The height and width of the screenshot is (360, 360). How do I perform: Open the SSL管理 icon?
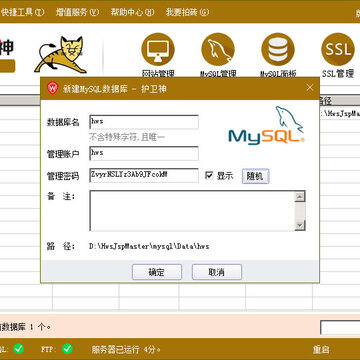(x=338, y=50)
